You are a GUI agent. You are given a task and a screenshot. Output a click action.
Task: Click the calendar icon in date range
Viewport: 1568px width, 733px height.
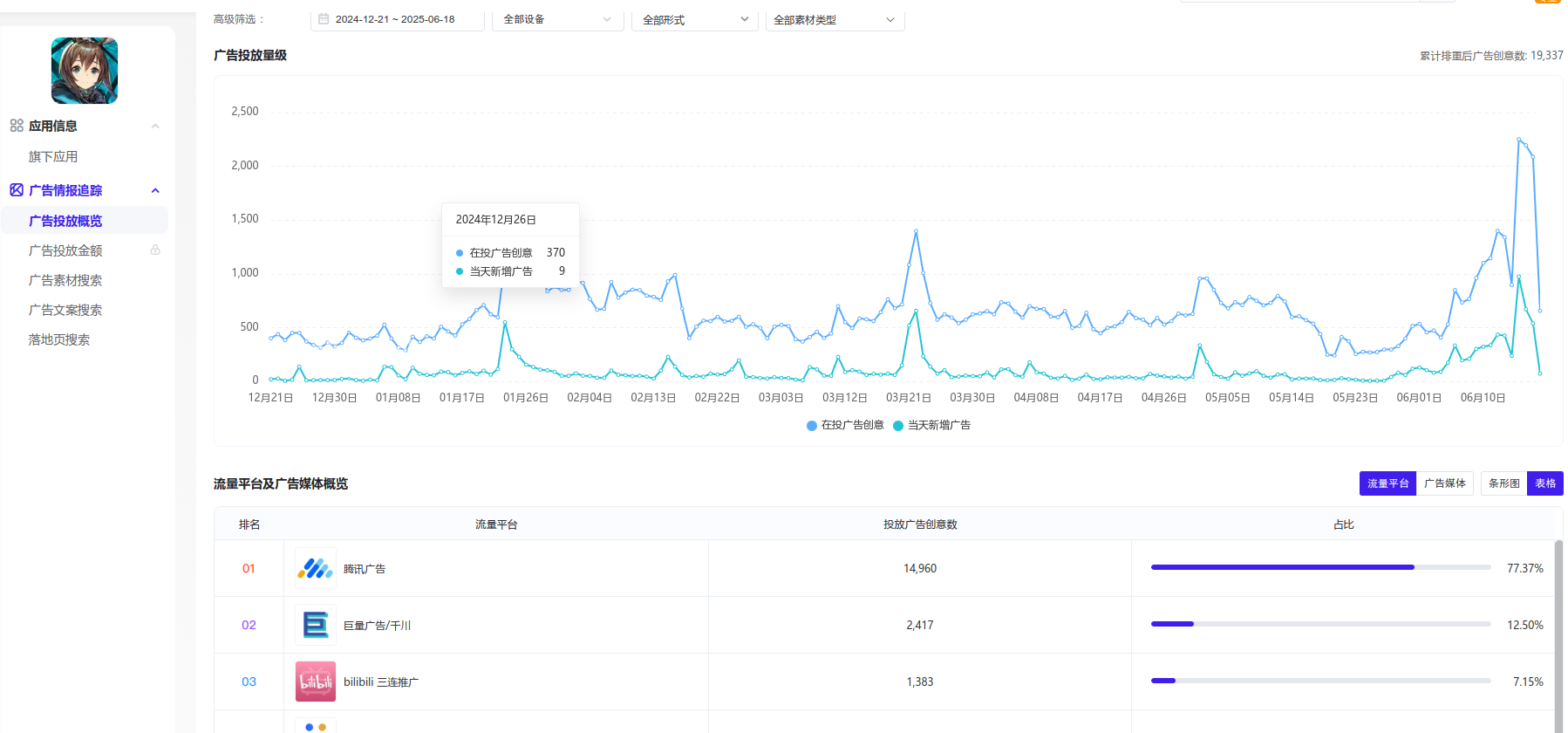pos(324,19)
